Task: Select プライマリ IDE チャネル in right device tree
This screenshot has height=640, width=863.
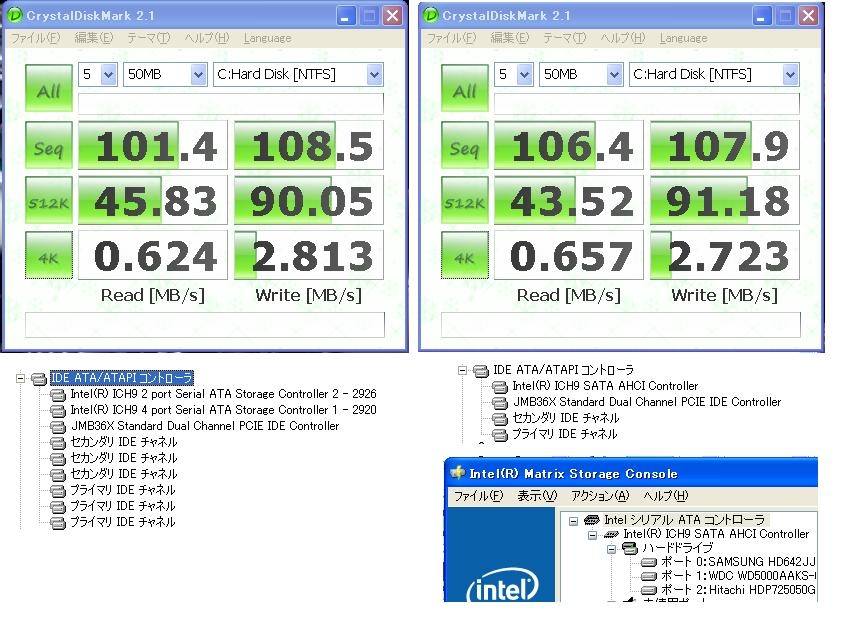Action: pos(565,434)
